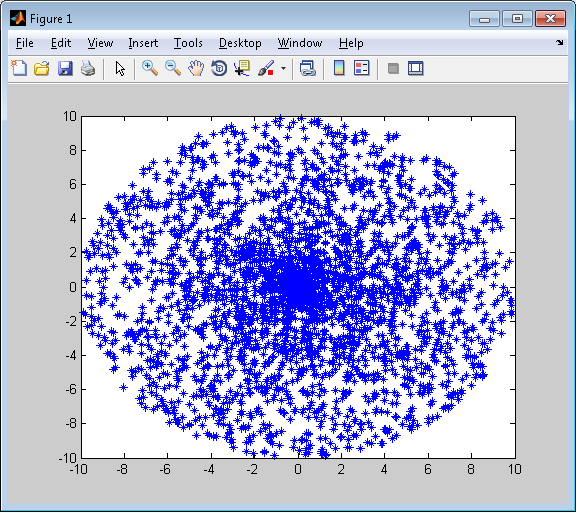Click the Hide Plot Tools icon
The image size is (576, 512).
(x=393, y=68)
